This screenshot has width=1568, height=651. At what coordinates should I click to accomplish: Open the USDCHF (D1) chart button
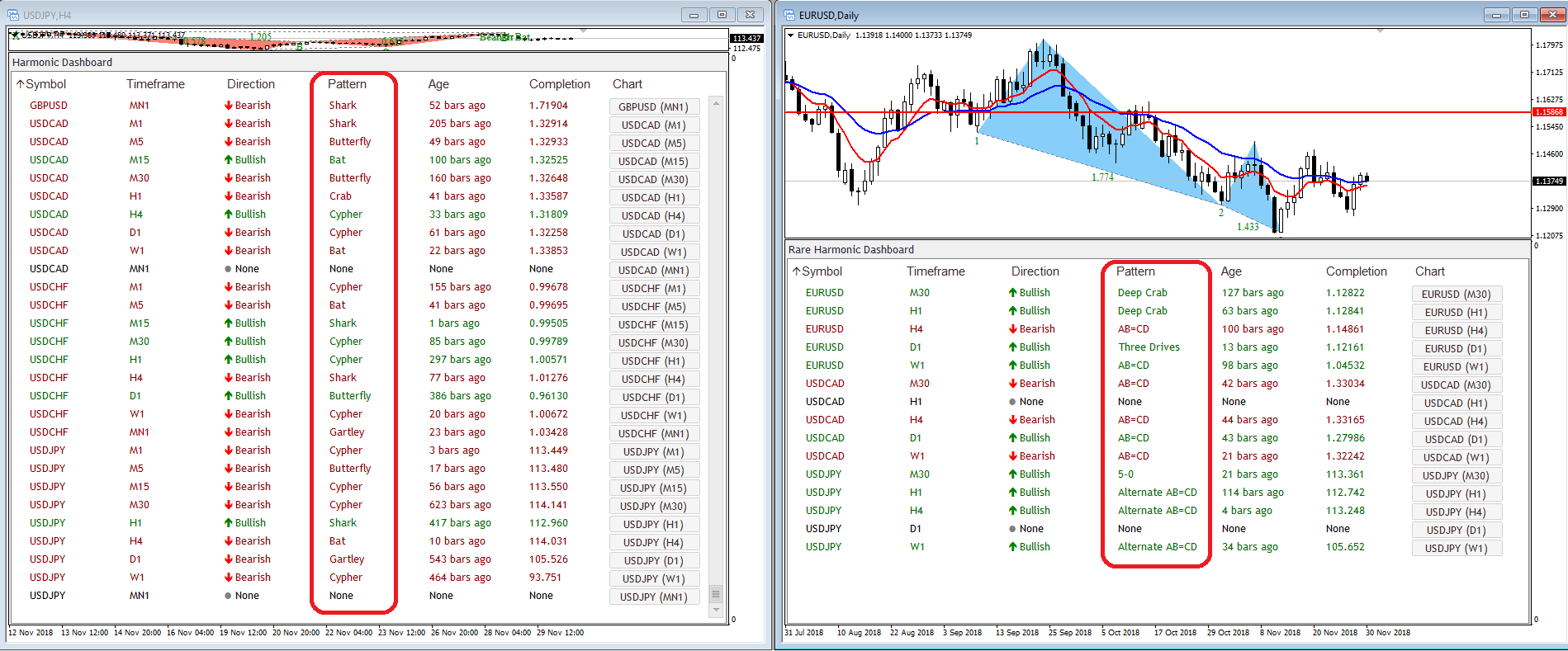(x=654, y=397)
